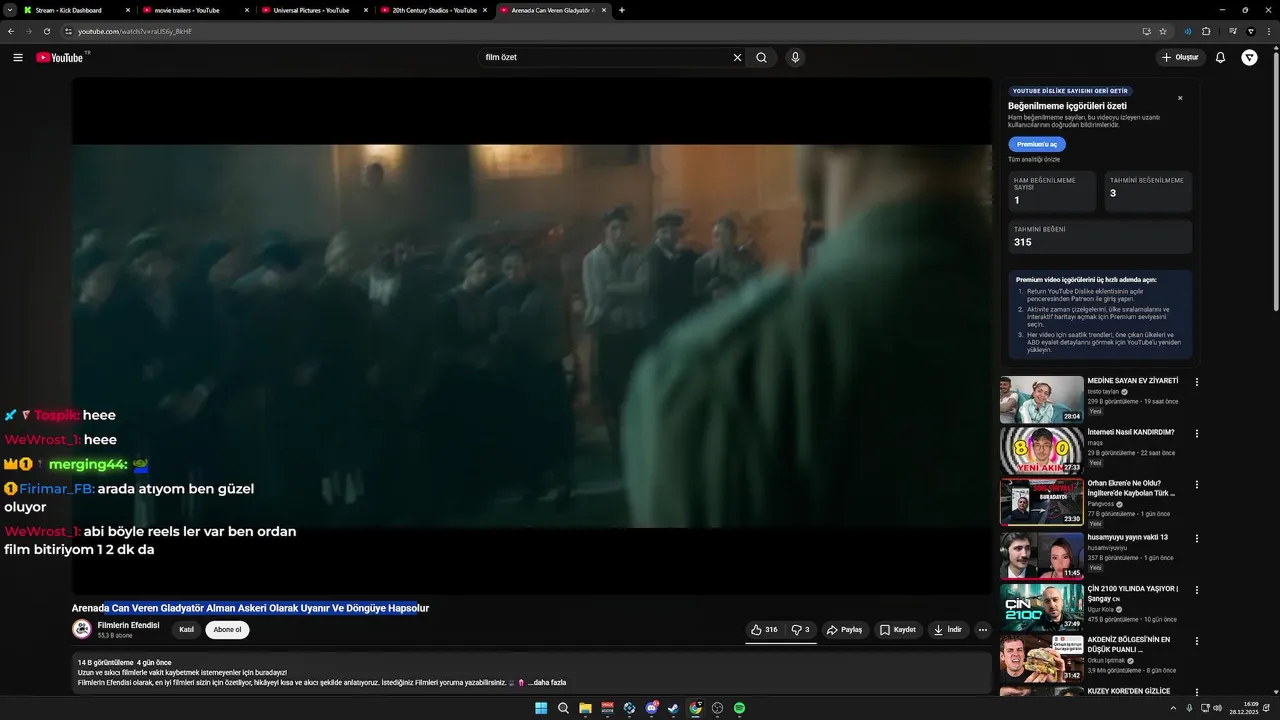
Task: Open Filmlerin Efendisi channel name link
Action: click(129, 625)
